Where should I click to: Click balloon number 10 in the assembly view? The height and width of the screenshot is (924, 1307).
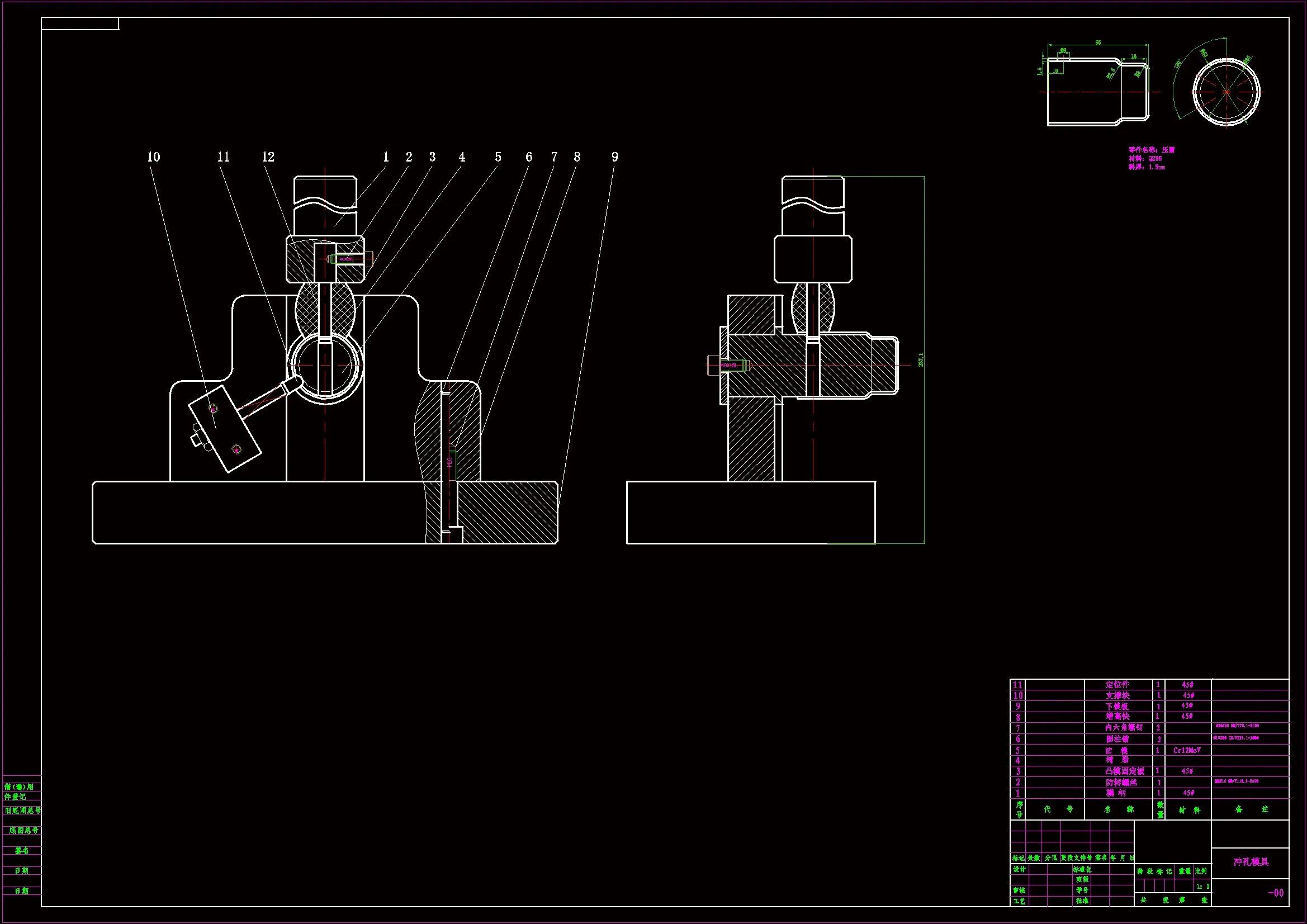154,157
